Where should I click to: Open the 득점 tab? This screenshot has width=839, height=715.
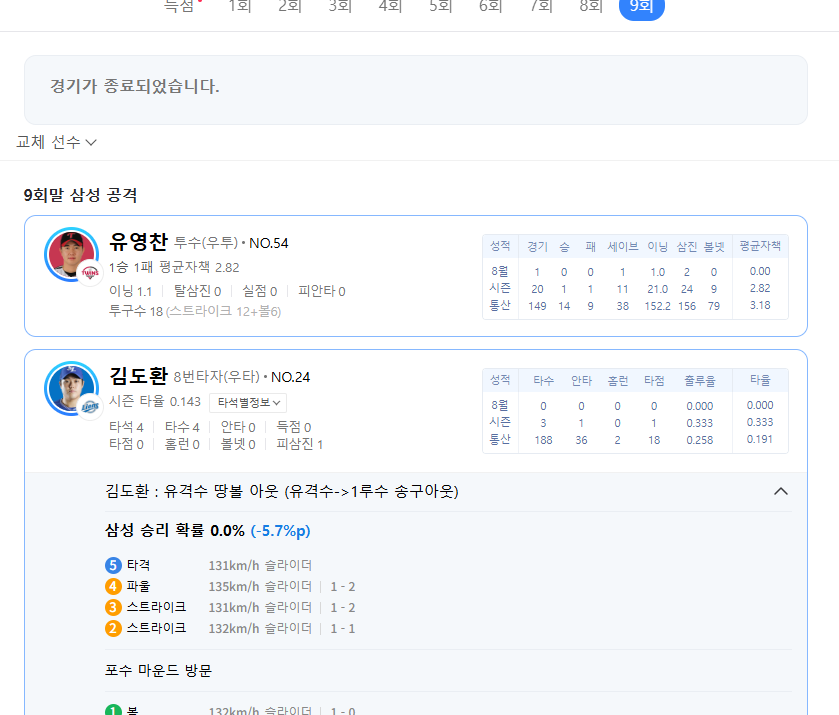180,6
